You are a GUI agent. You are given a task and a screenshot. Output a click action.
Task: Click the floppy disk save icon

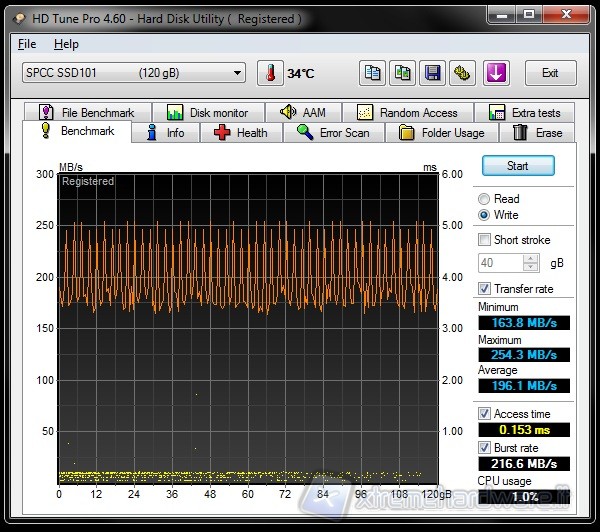[433, 73]
